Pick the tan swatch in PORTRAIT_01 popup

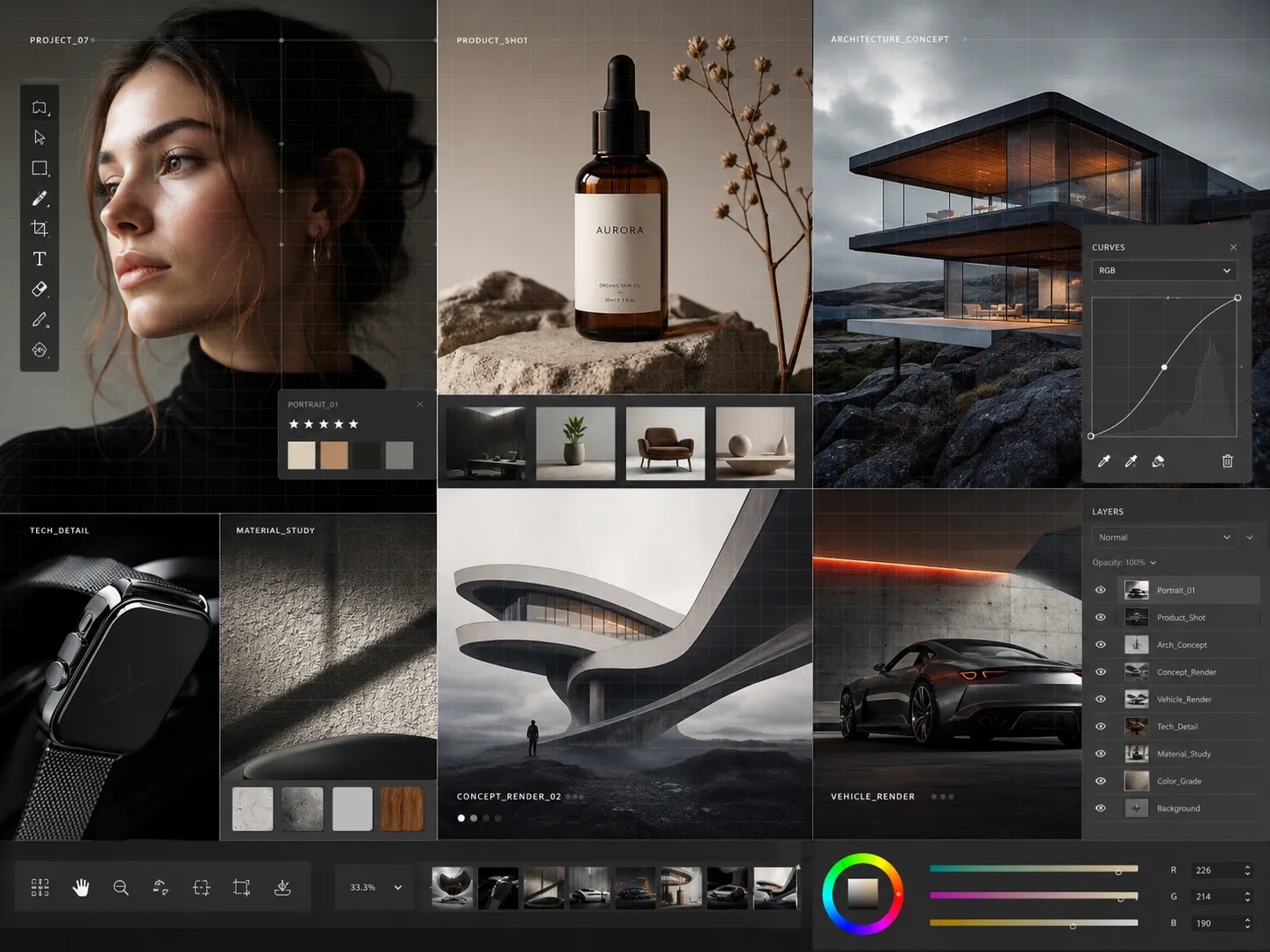pyautogui.click(x=334, y=455)
